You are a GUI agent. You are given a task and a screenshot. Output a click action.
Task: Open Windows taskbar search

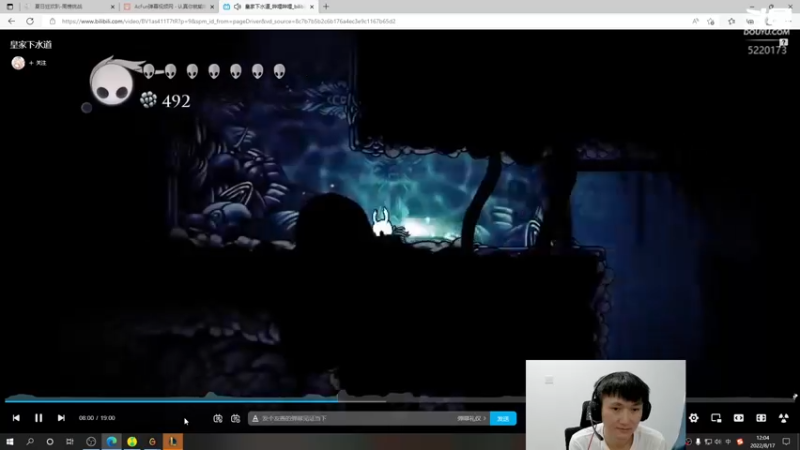pyautogui.click(x=30, y=442)
